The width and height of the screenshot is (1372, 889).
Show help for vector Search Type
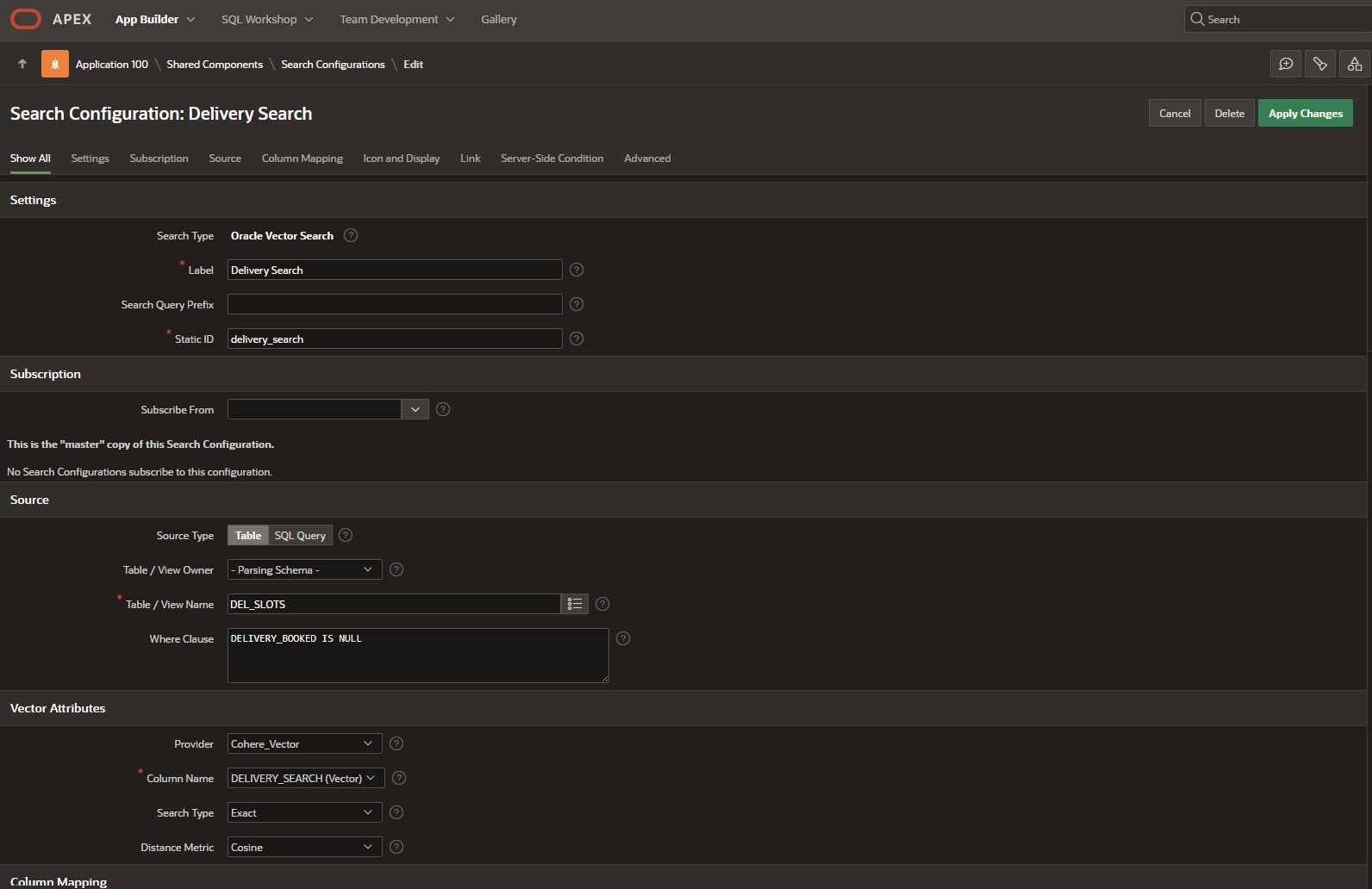(x=396, y=812)
